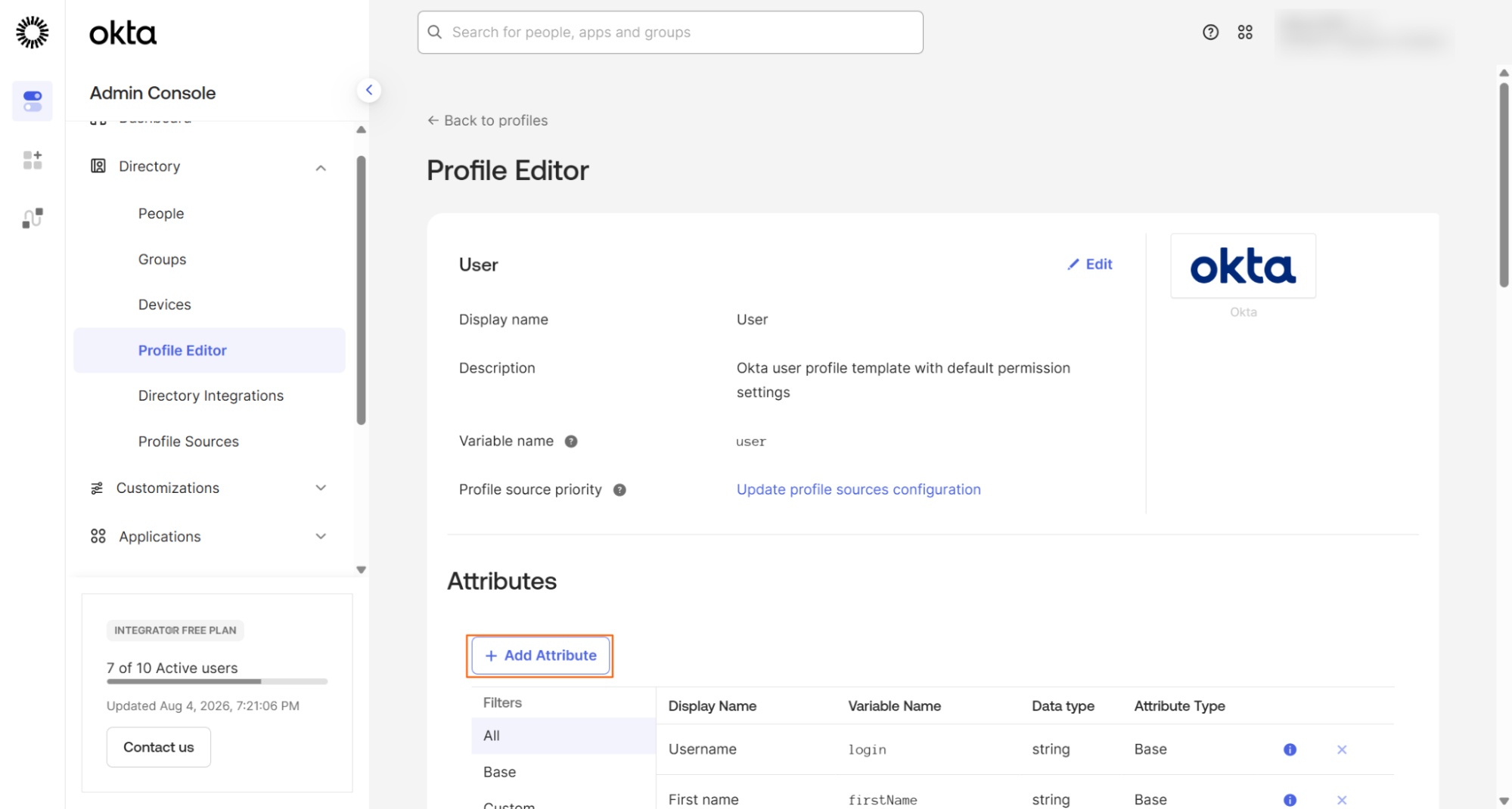The image size is (1512, 809).
Task: Open Update profile sources configuration link
Action: (x=858, y=490)
